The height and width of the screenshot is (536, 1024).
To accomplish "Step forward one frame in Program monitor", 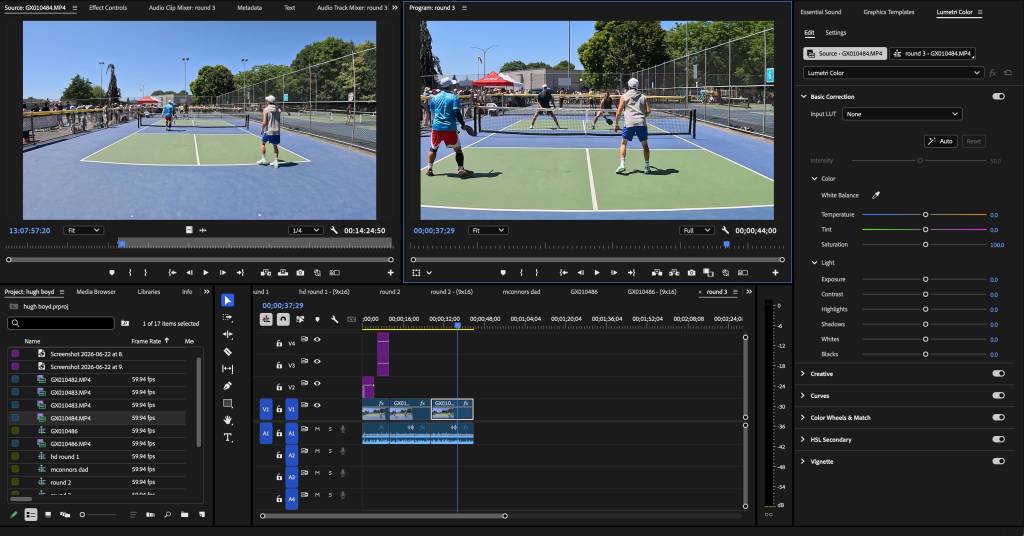I will point(614,273).
